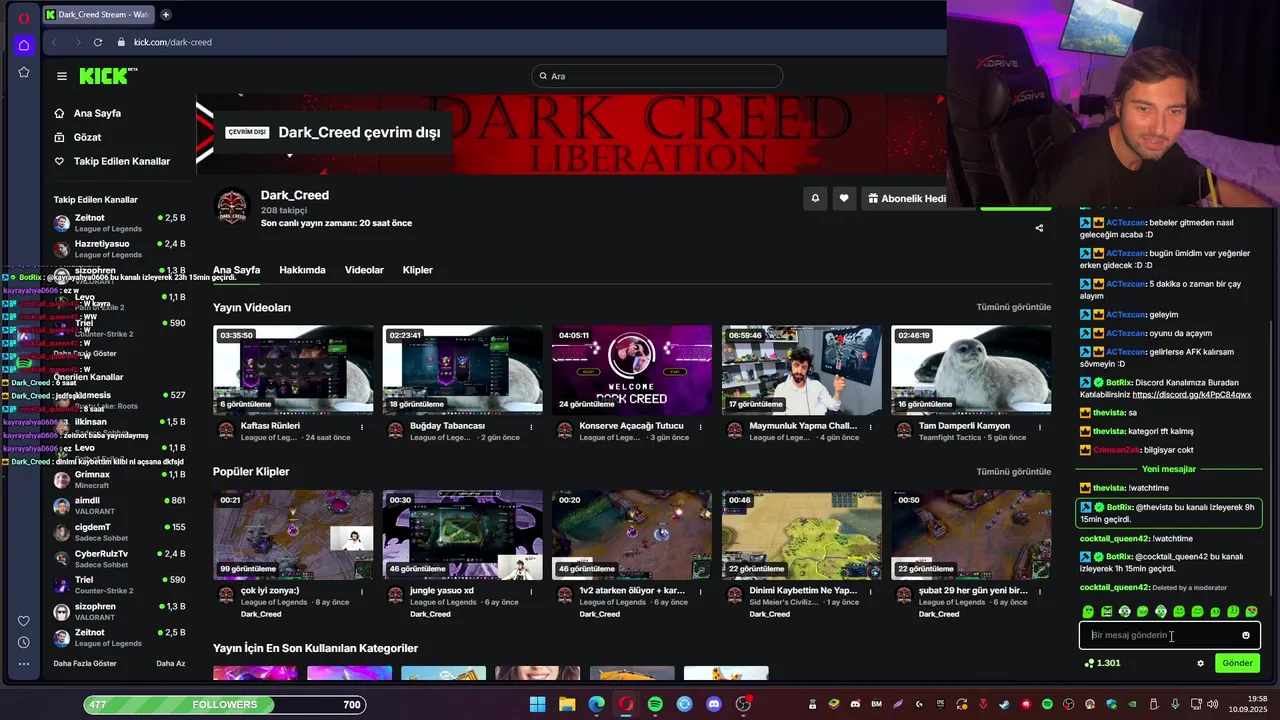Open Discord from the taskbar
This screenshot has width=1280, height=720.
(x=714, y=704)
